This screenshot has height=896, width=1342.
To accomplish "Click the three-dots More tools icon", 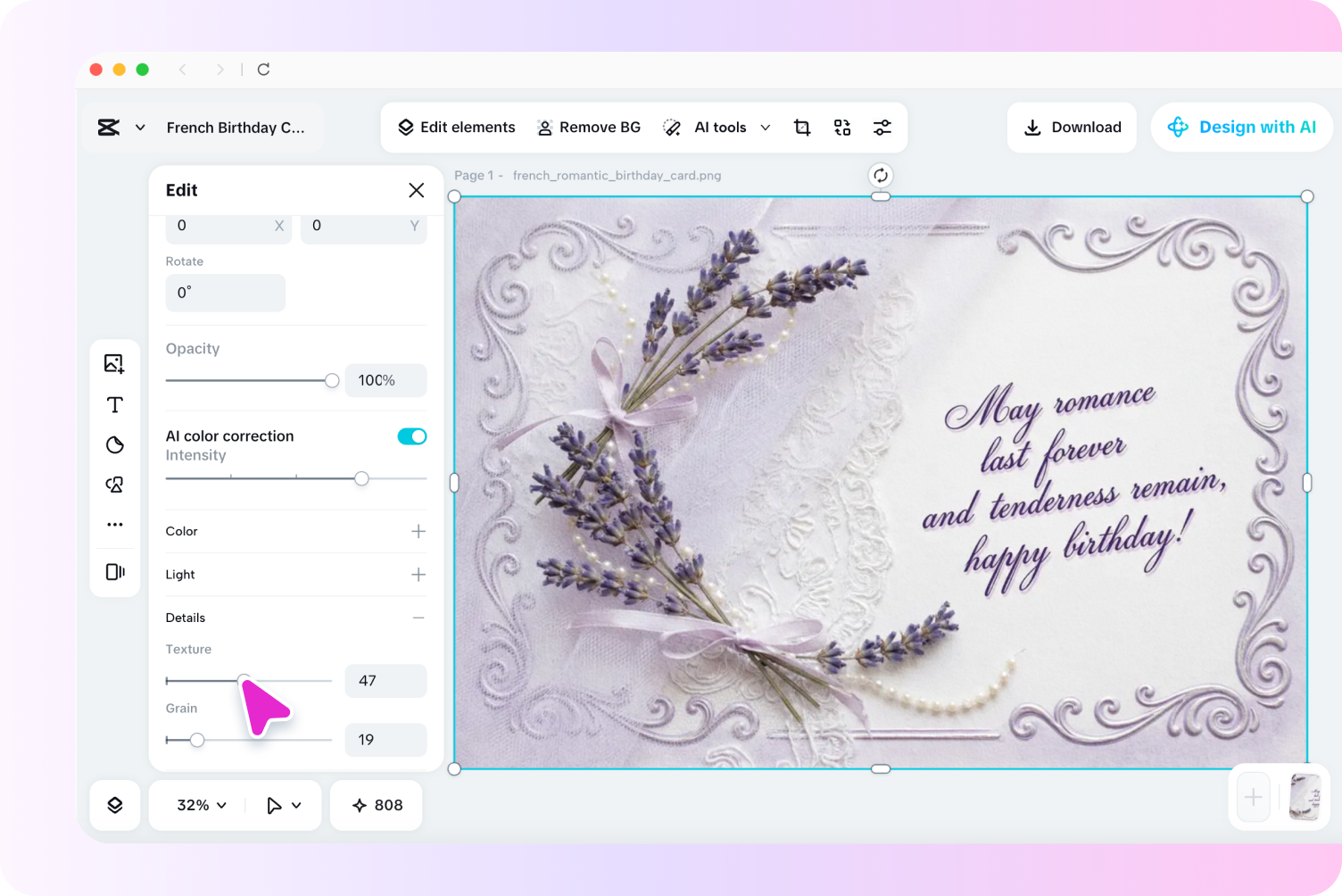I will (114, 525).
